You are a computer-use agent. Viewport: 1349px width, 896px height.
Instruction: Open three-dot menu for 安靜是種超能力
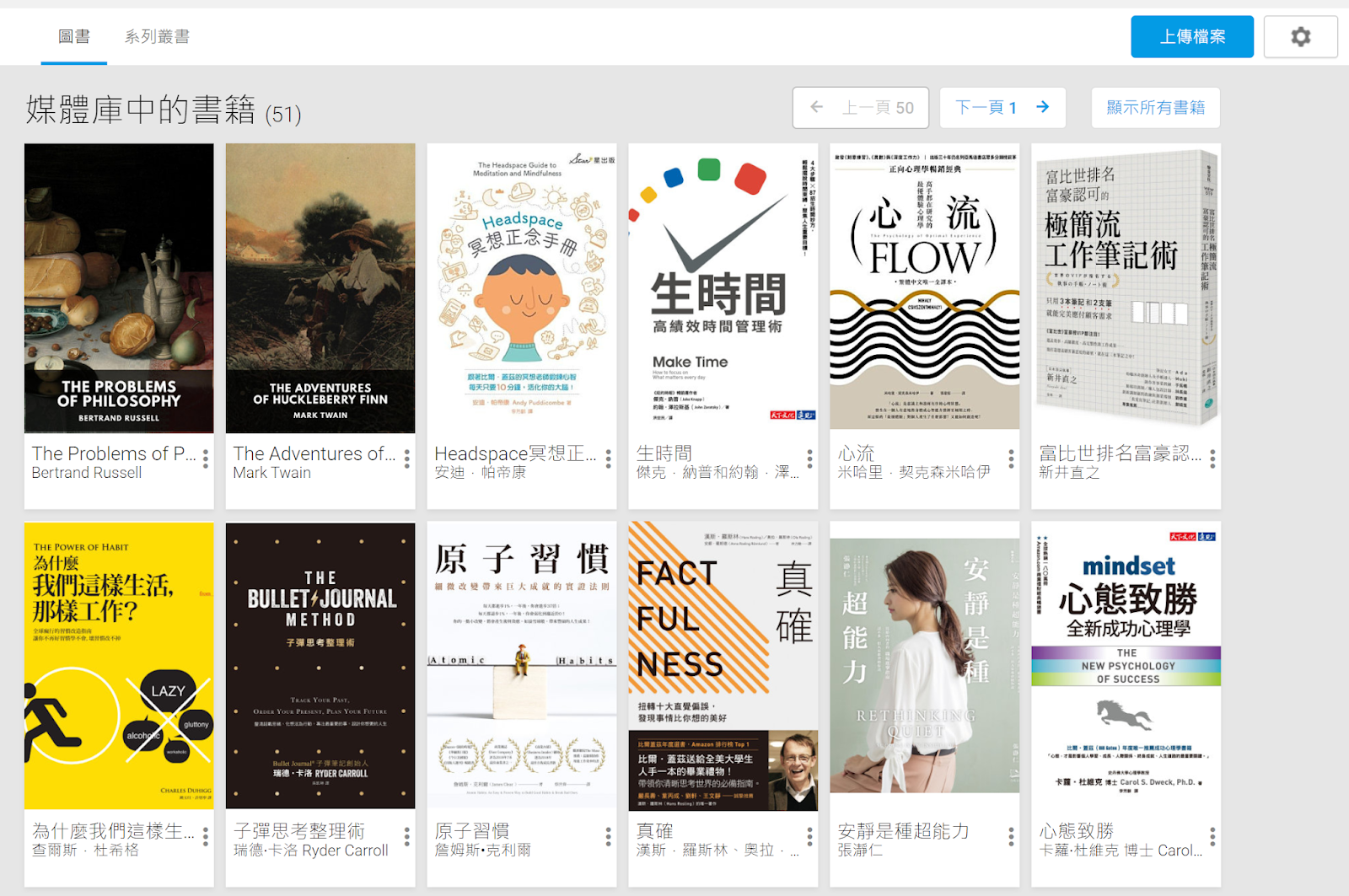pos(1011,836)
